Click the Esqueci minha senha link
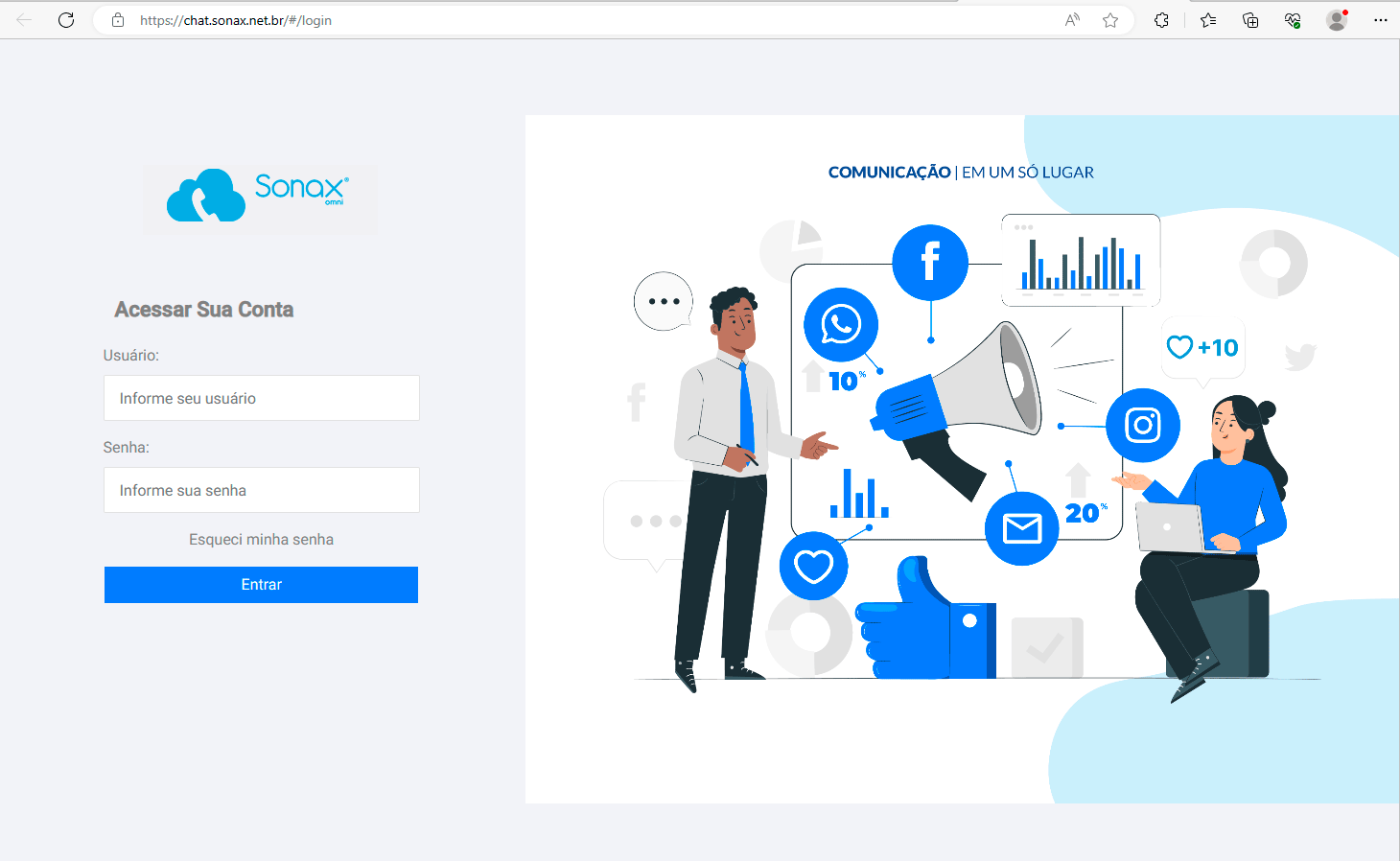Screen dimensions: 1400x861 pos(261,540)
